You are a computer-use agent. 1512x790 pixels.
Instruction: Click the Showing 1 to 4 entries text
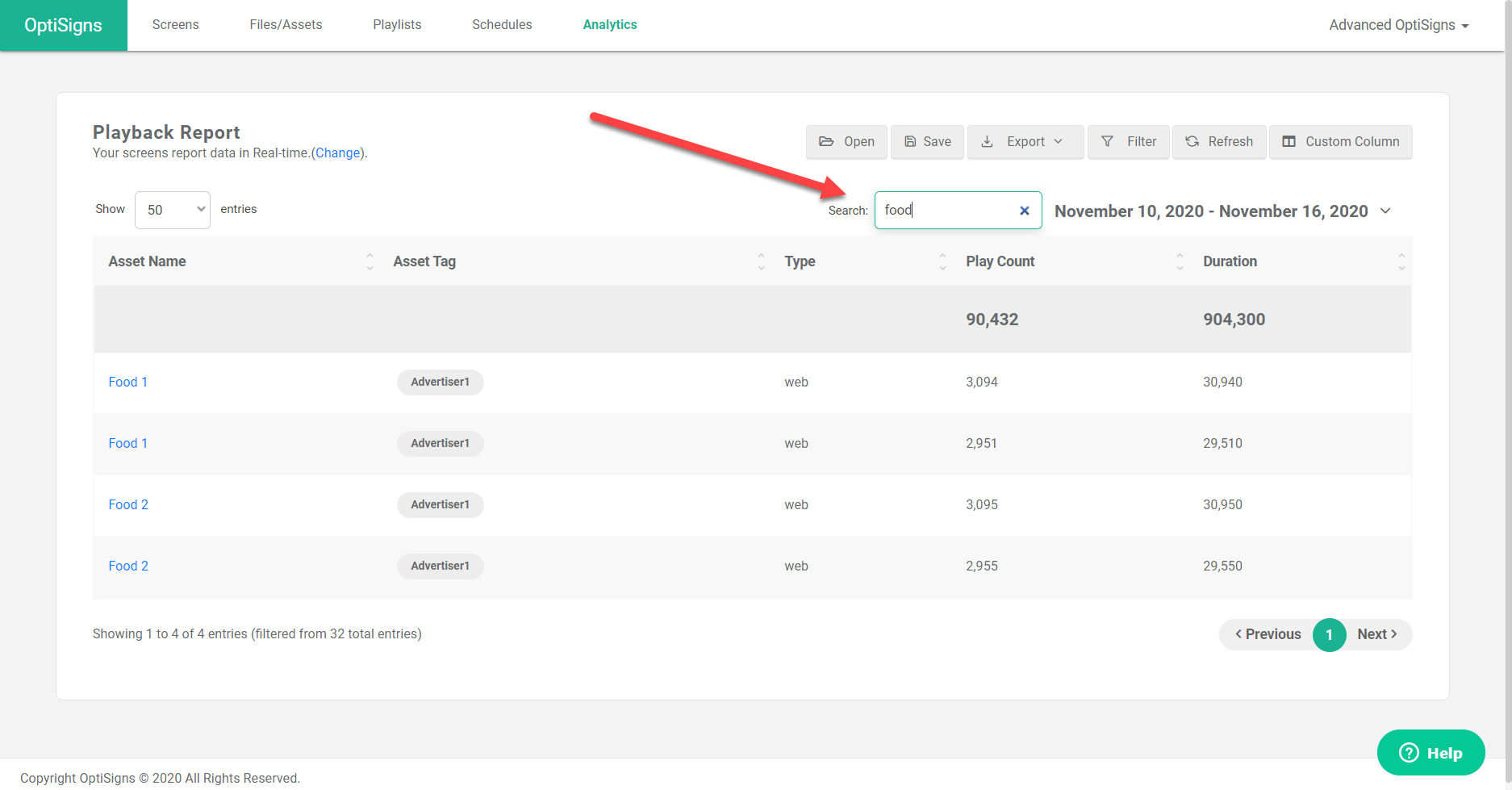tap(257, 634)
